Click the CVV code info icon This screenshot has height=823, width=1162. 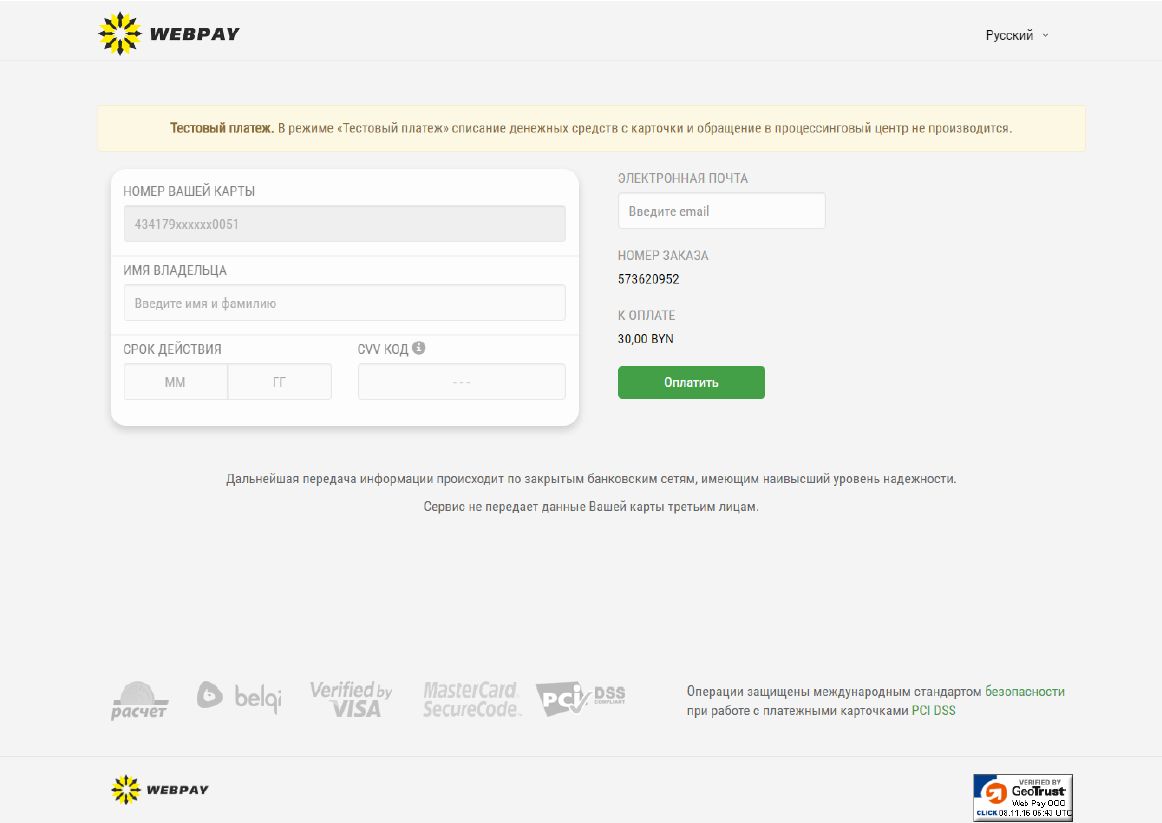(x=418, y=348)
